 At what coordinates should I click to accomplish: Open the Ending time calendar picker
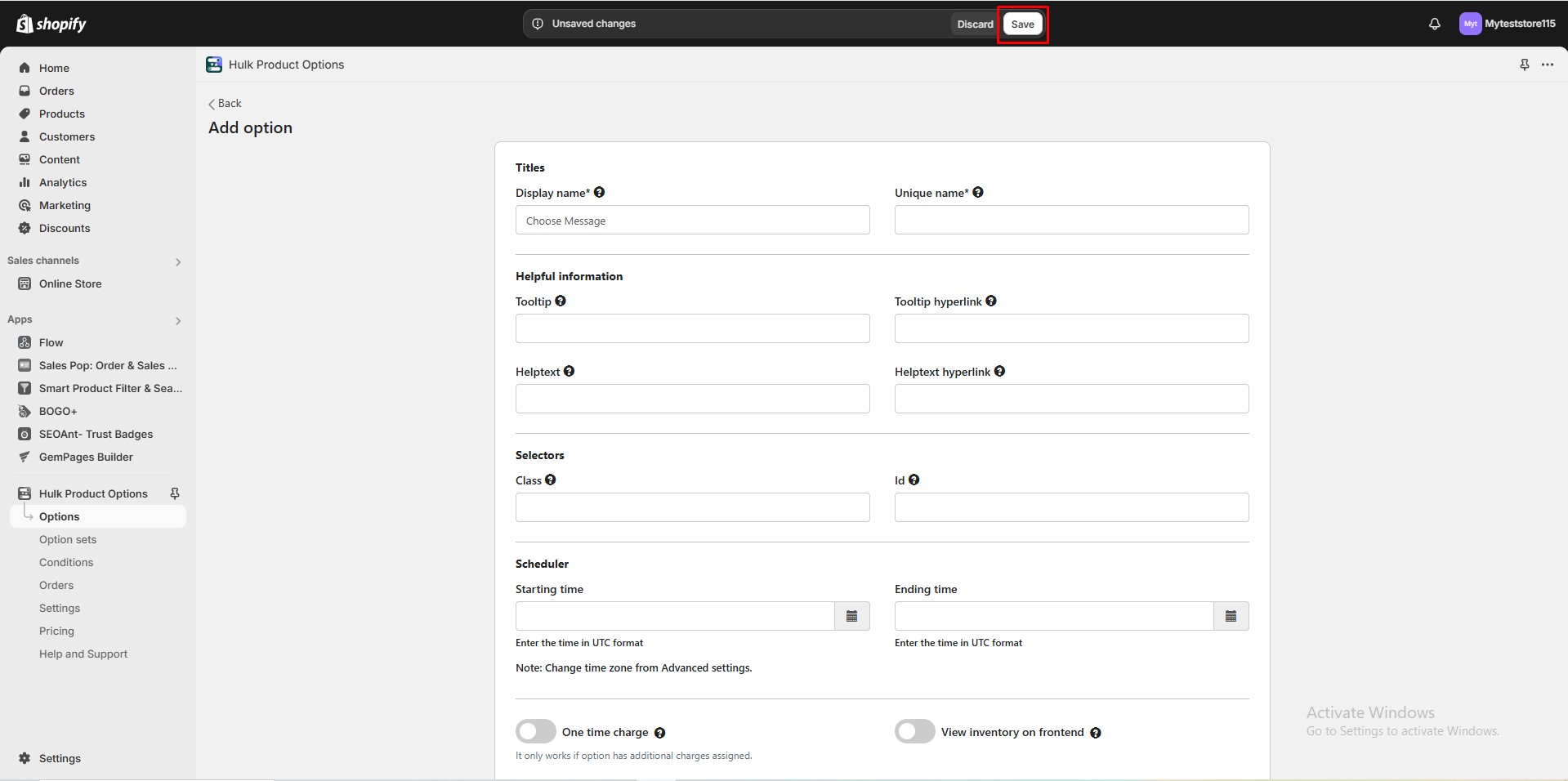pyautogui.click(x=1231, y=615)
